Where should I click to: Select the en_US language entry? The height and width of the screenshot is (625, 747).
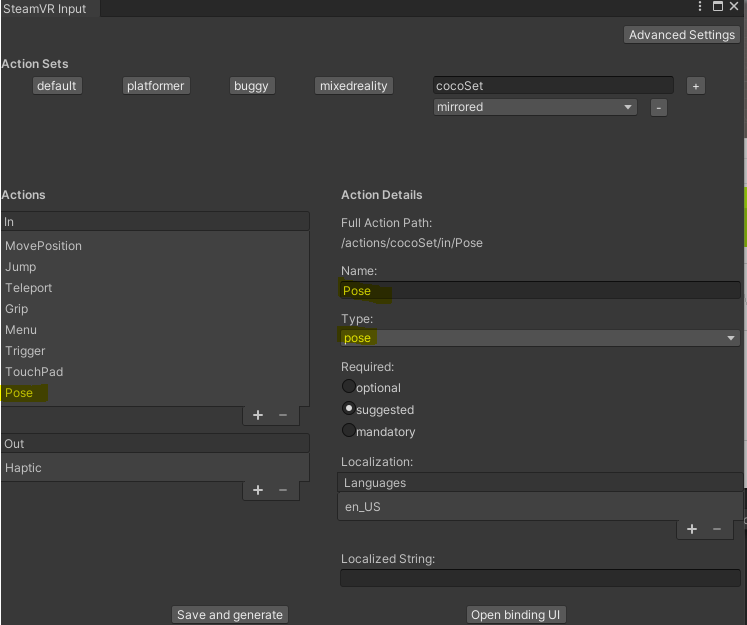pos(540,507)
